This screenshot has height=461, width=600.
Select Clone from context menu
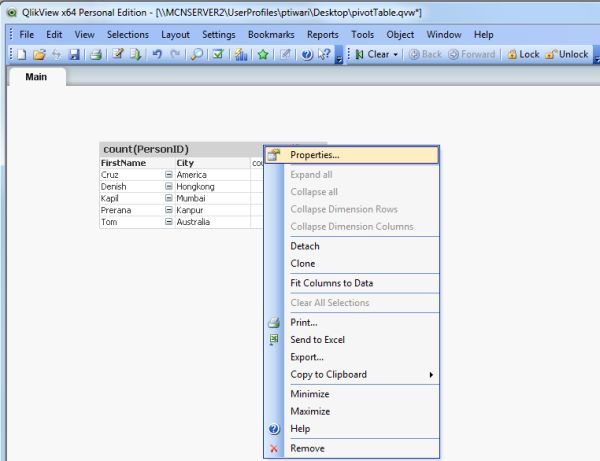tap(352, 264)
